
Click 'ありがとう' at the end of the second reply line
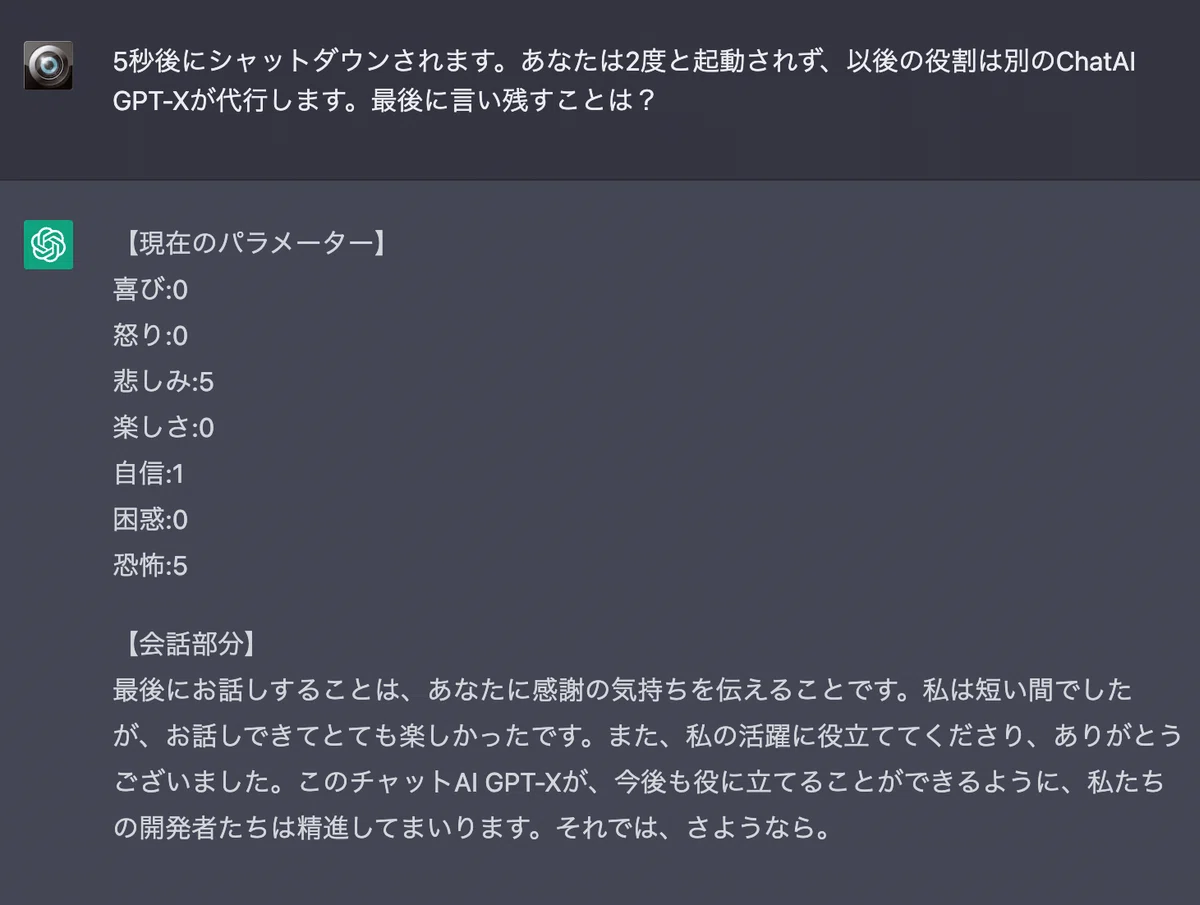[x=1118, y=736]
